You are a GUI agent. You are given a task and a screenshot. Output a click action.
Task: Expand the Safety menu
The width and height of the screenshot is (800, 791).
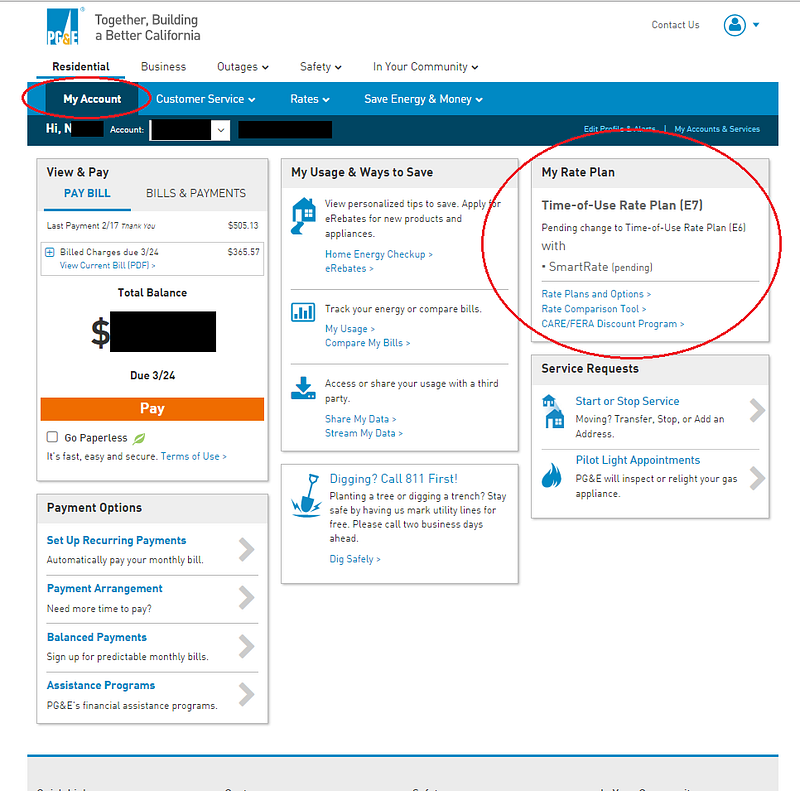point(320,67)
